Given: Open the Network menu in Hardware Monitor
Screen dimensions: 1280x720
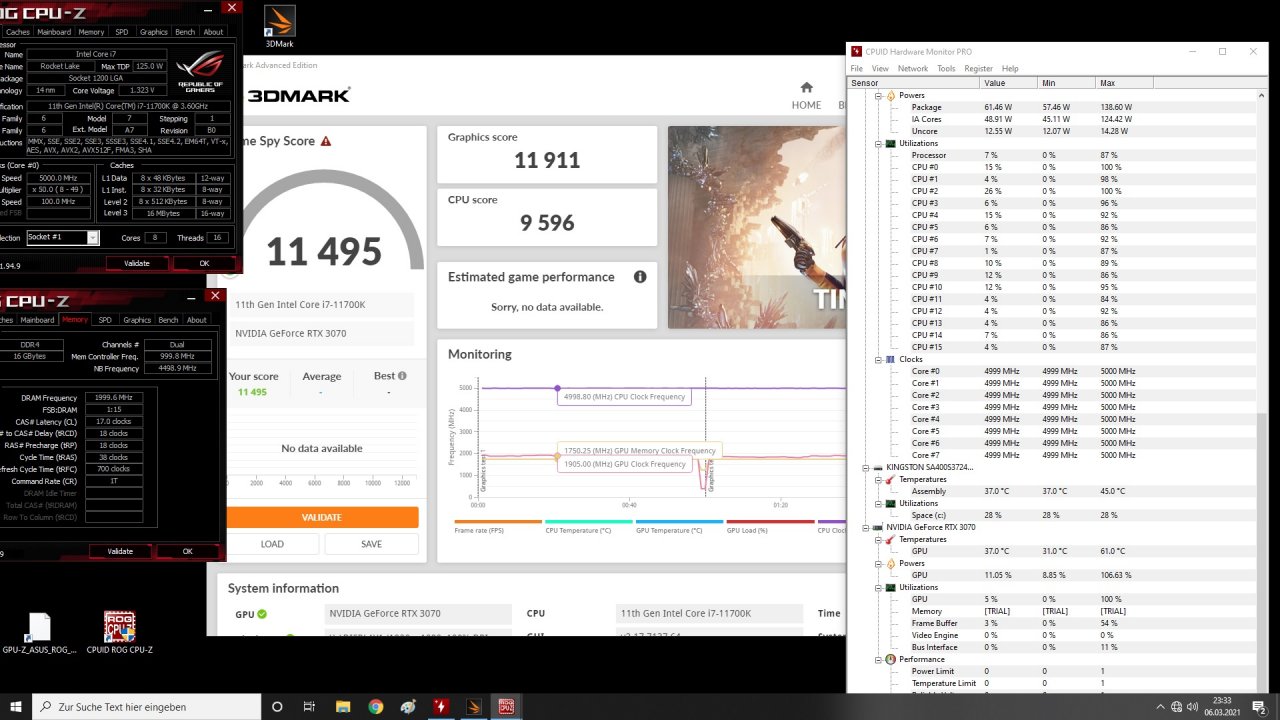Looking at the screenshot, I should point(912,69).
